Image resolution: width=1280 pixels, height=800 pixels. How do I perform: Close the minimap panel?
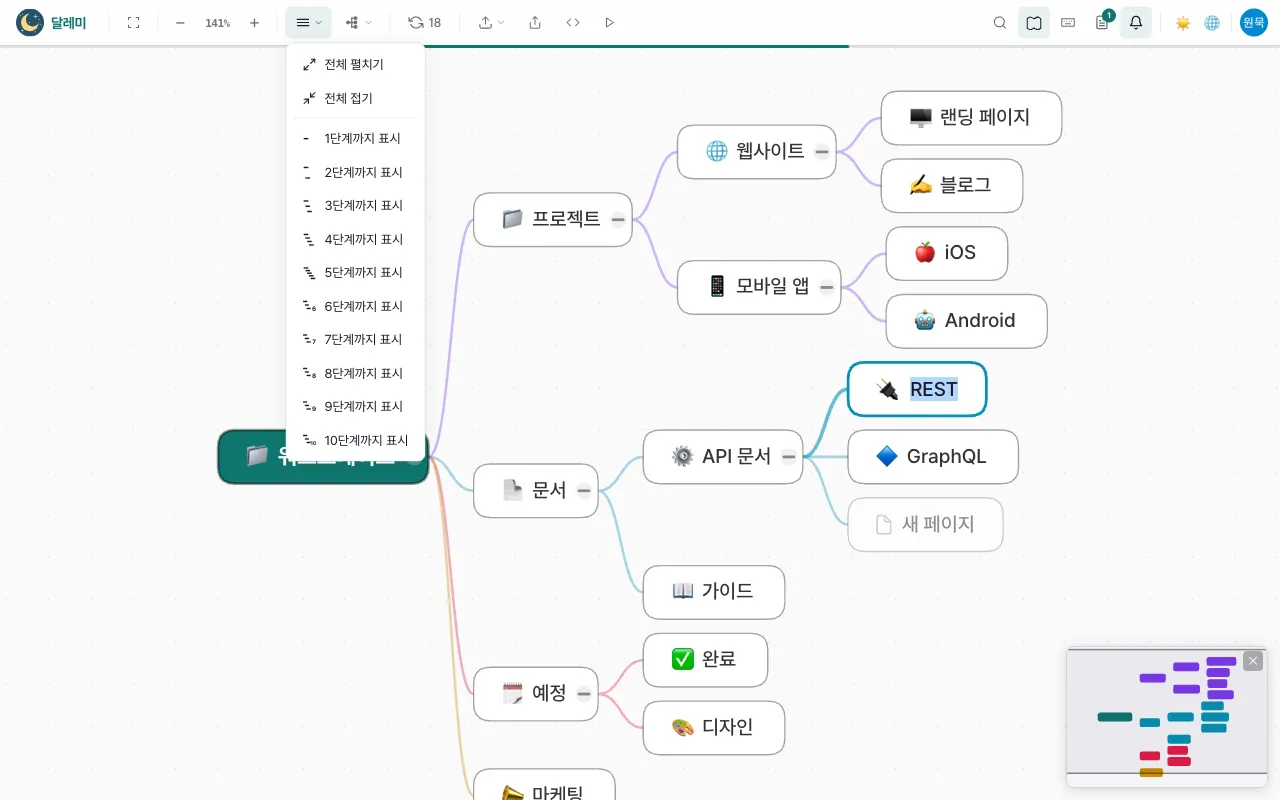pos(1253,661)
